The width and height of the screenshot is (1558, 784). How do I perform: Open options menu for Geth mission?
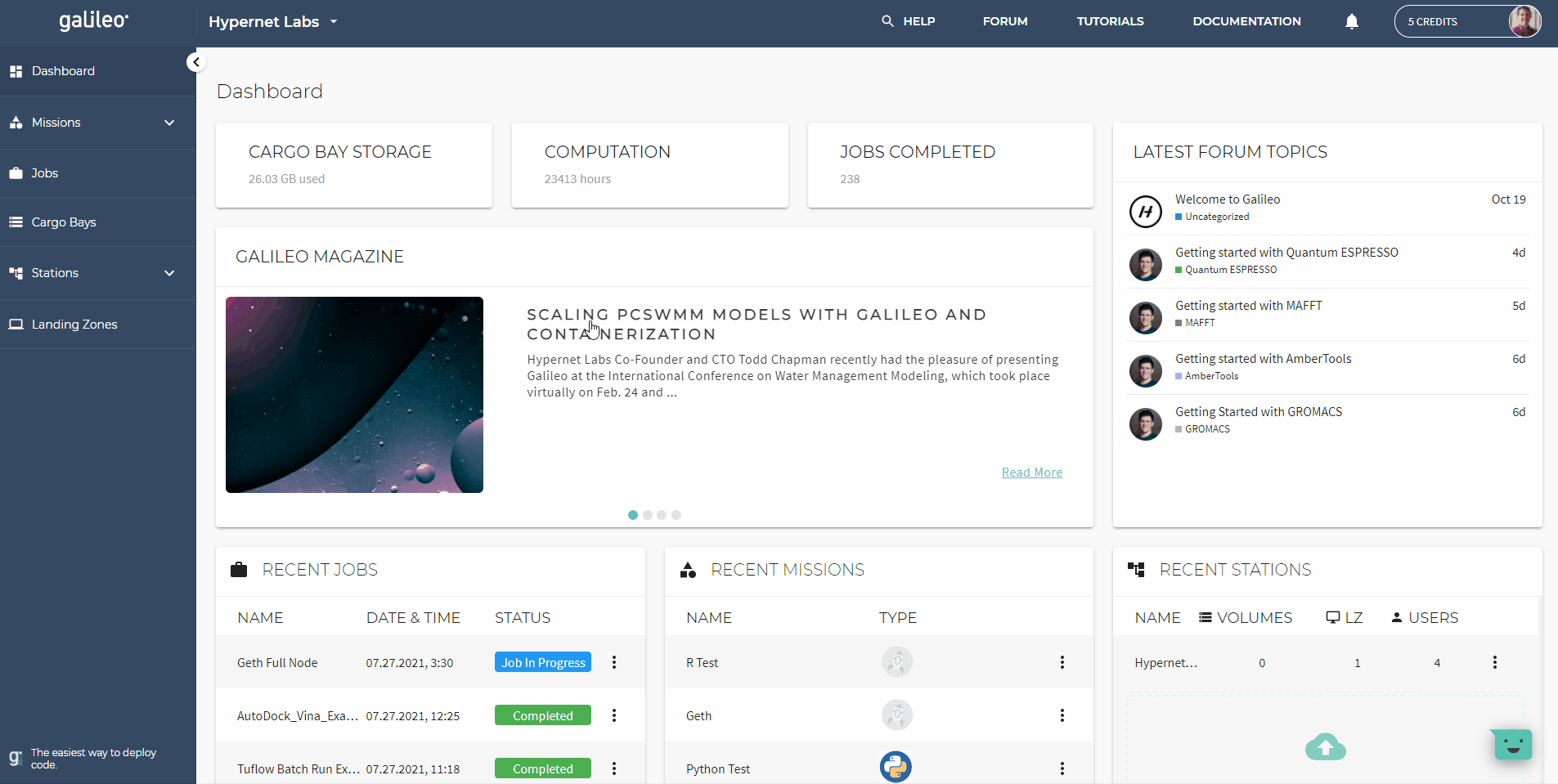point(1062,715)
